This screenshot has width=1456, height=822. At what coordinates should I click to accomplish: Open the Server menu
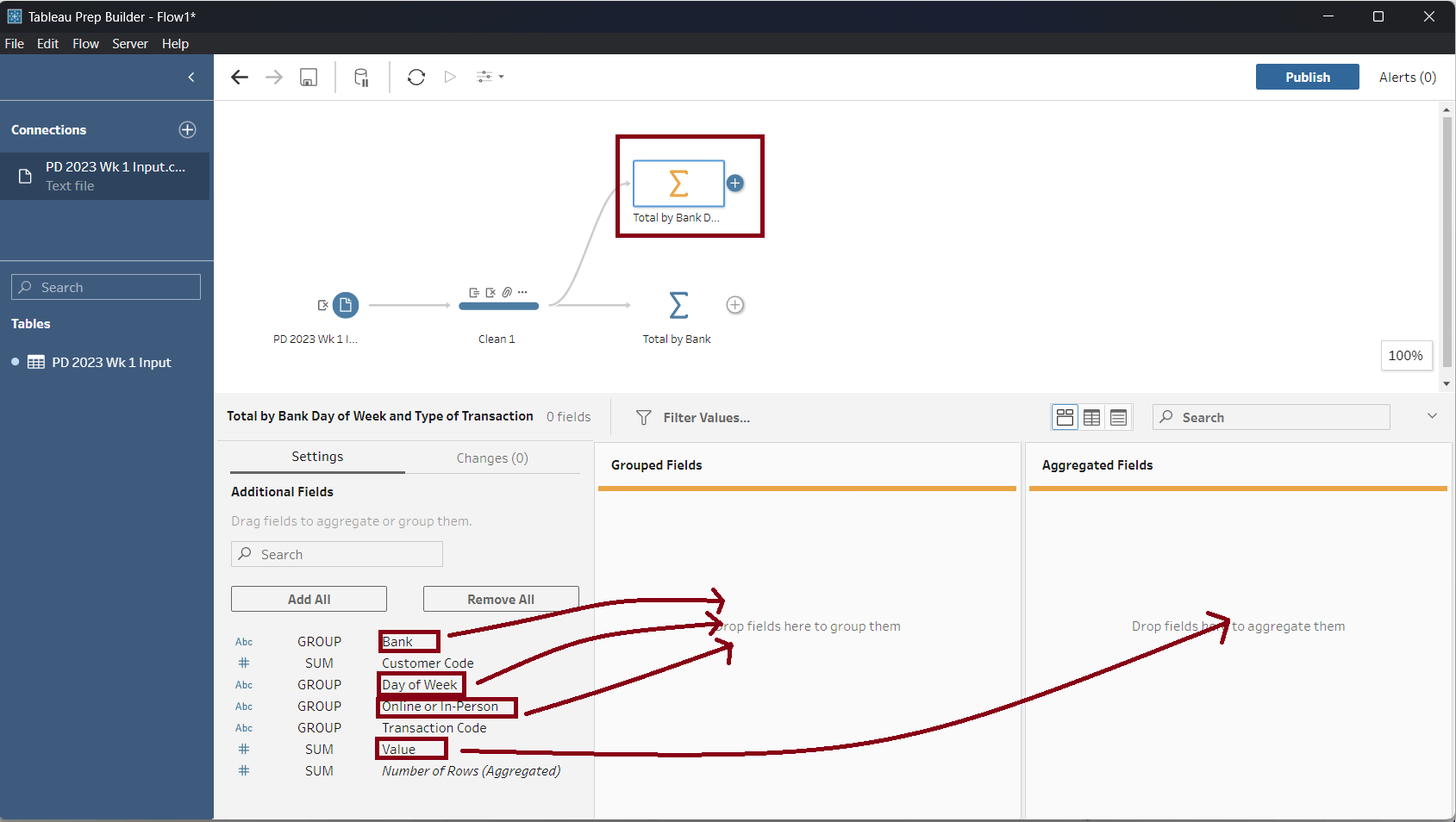(130, 44)
